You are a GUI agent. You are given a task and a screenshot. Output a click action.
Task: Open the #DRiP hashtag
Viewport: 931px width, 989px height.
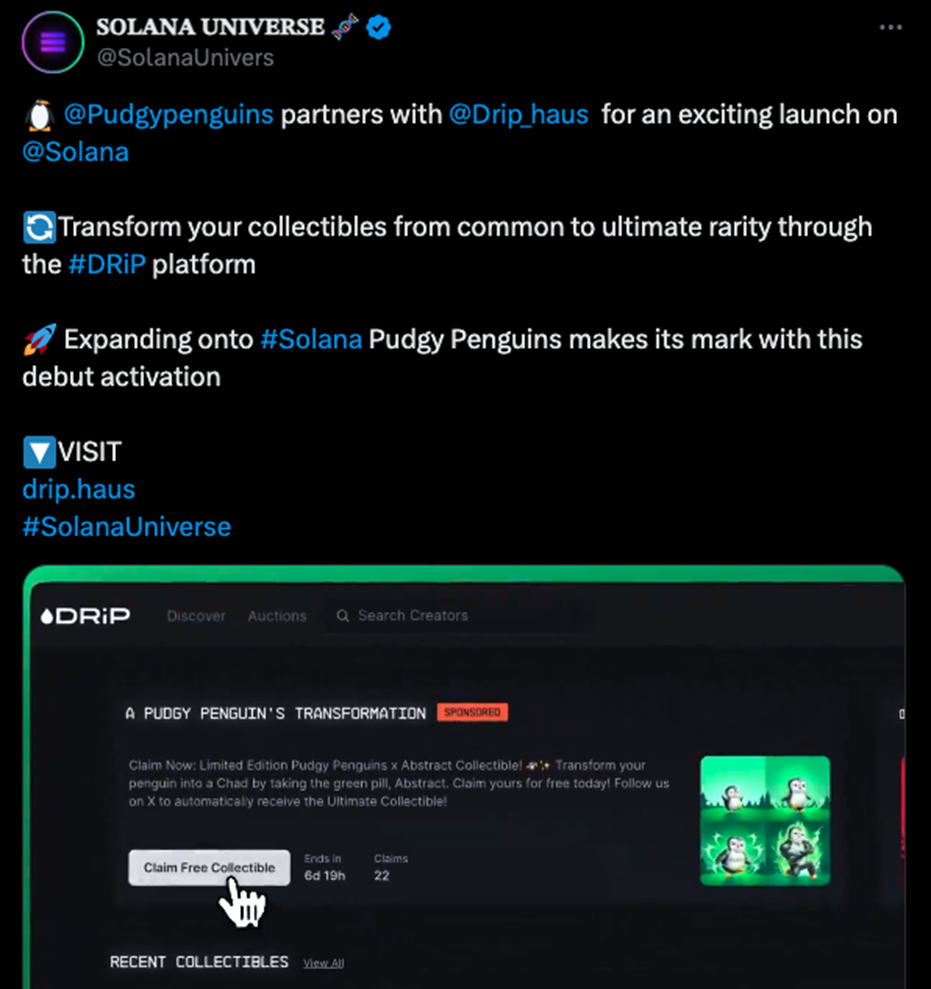click(x=107, y=264)
